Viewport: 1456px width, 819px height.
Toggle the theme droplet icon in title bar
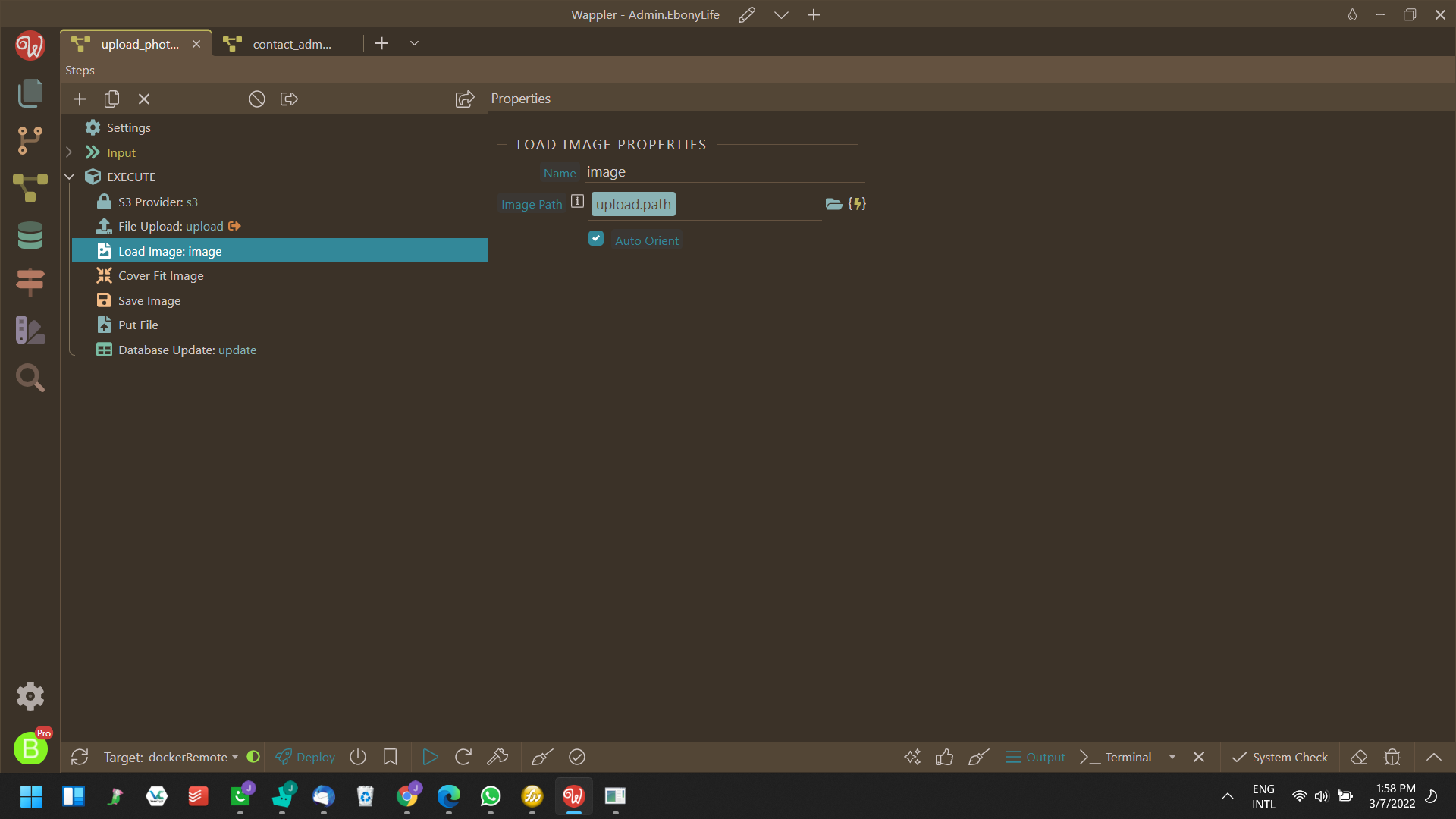pos(1352,14)
